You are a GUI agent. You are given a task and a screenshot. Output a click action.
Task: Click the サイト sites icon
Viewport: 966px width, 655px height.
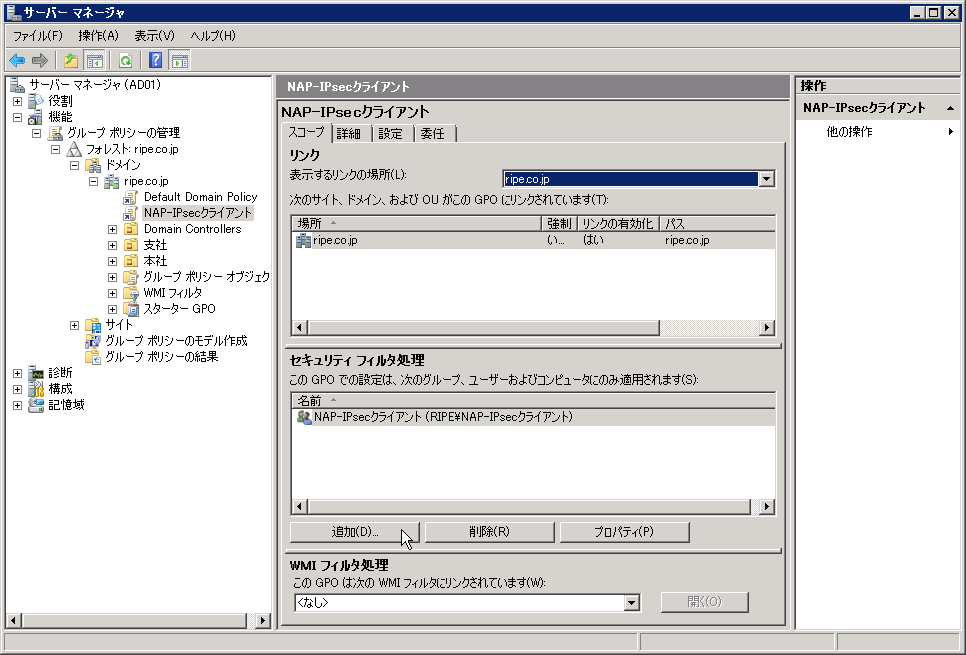tap(93, 325)
